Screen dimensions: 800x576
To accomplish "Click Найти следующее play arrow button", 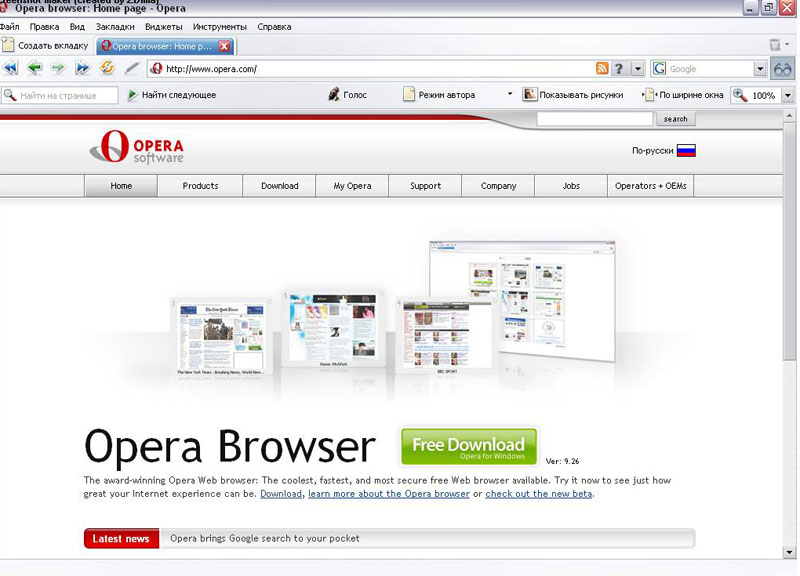I will [172, 95].
